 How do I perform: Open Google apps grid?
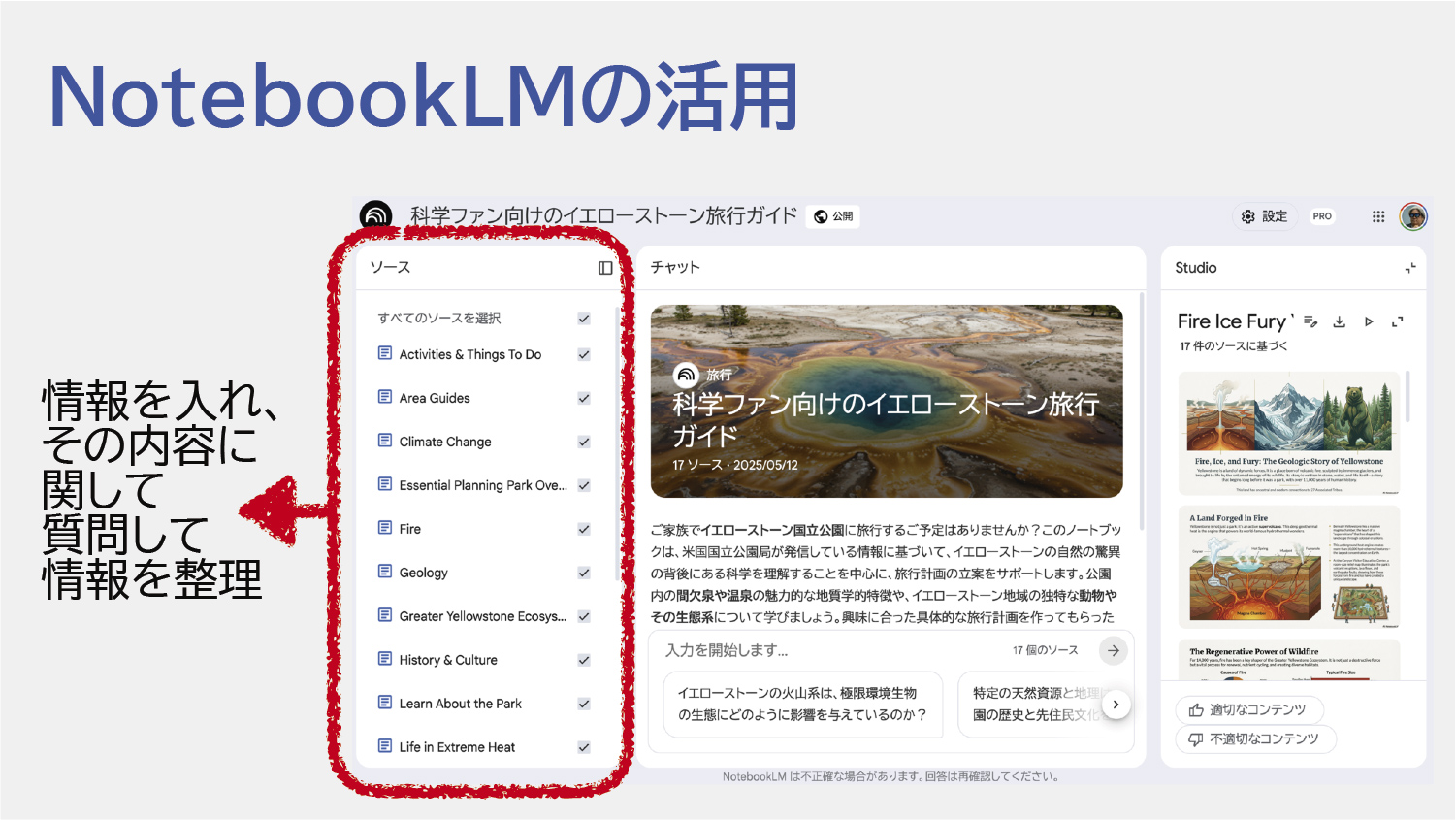[x=1378, y=216]
